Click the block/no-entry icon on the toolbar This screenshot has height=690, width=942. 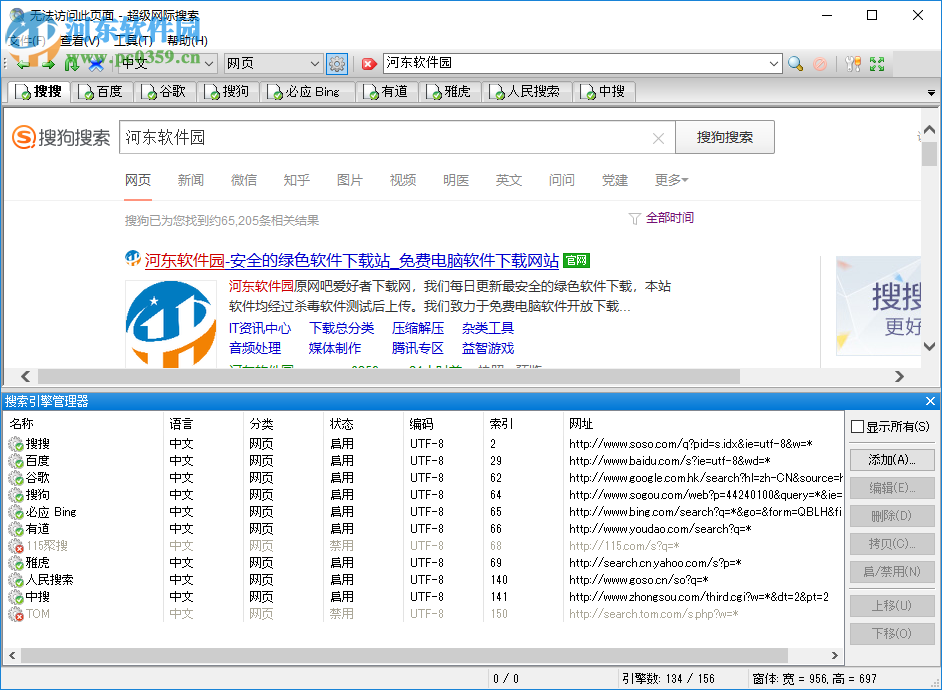click(820, 63)
